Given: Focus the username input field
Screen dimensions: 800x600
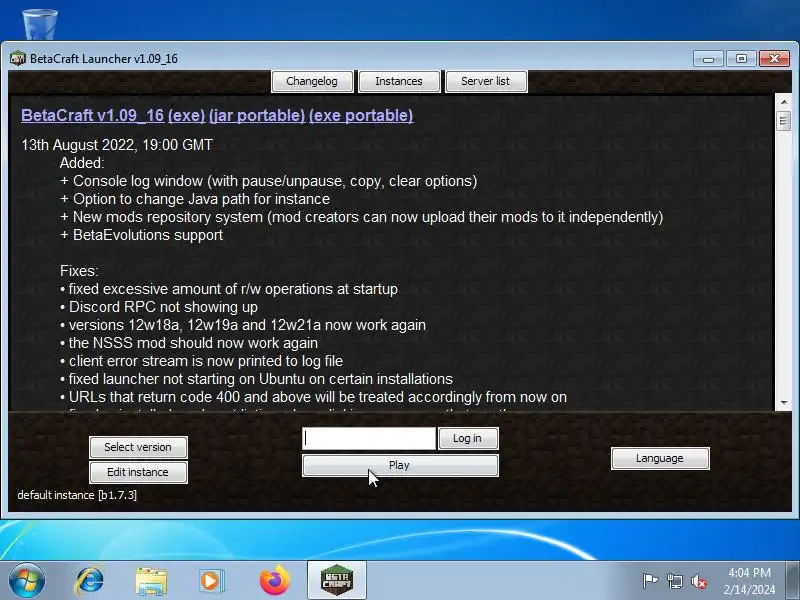Looking at the screenshot, I should coord(369,438).
